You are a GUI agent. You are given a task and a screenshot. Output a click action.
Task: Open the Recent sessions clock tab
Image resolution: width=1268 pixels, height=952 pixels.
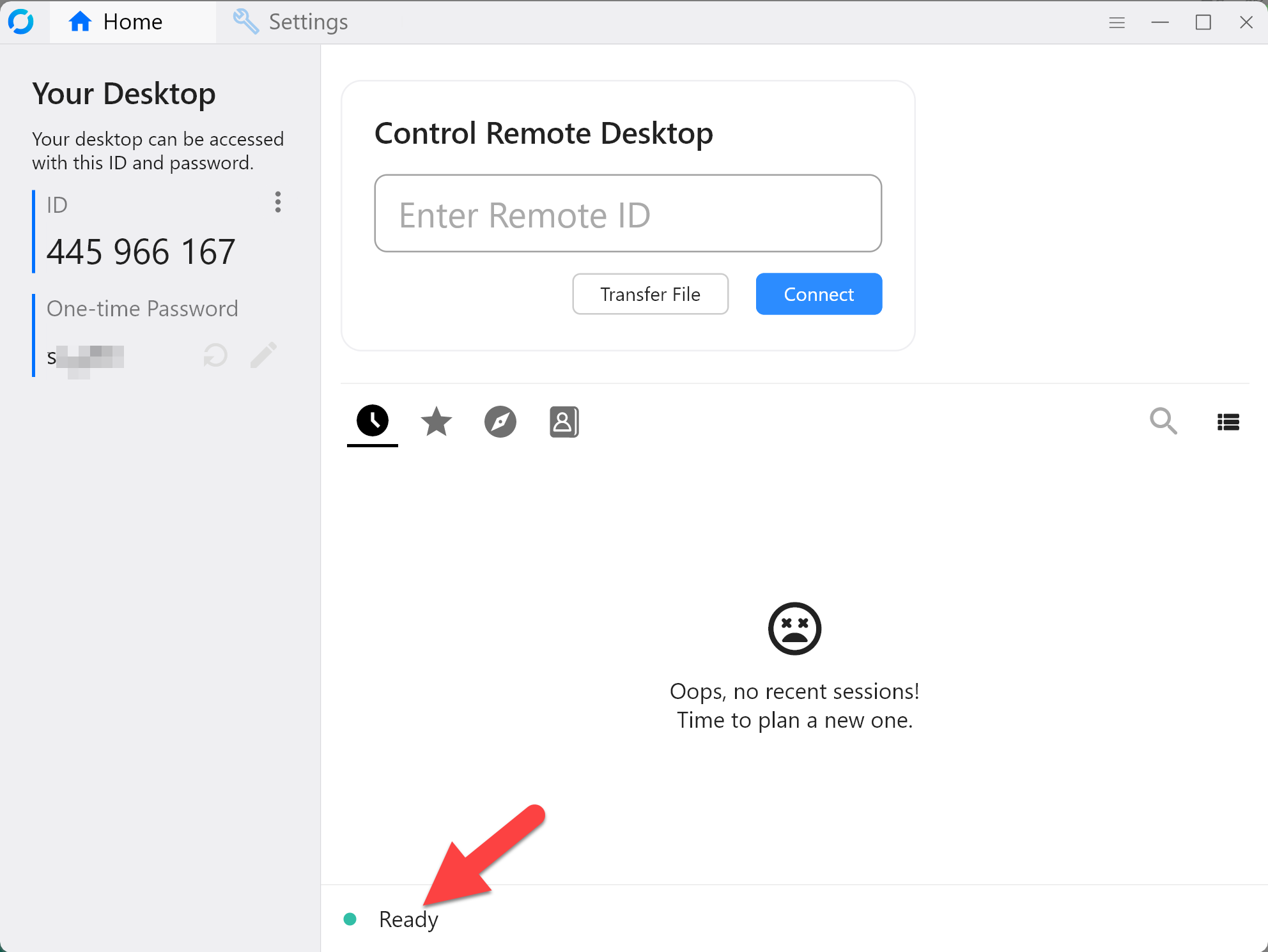point(373,421)
